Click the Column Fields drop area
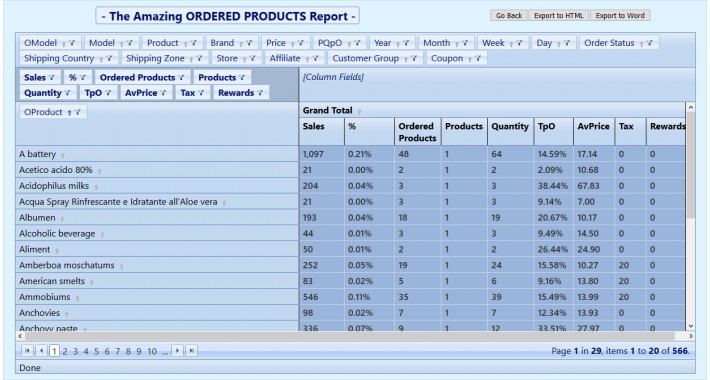 click(497, 85)
